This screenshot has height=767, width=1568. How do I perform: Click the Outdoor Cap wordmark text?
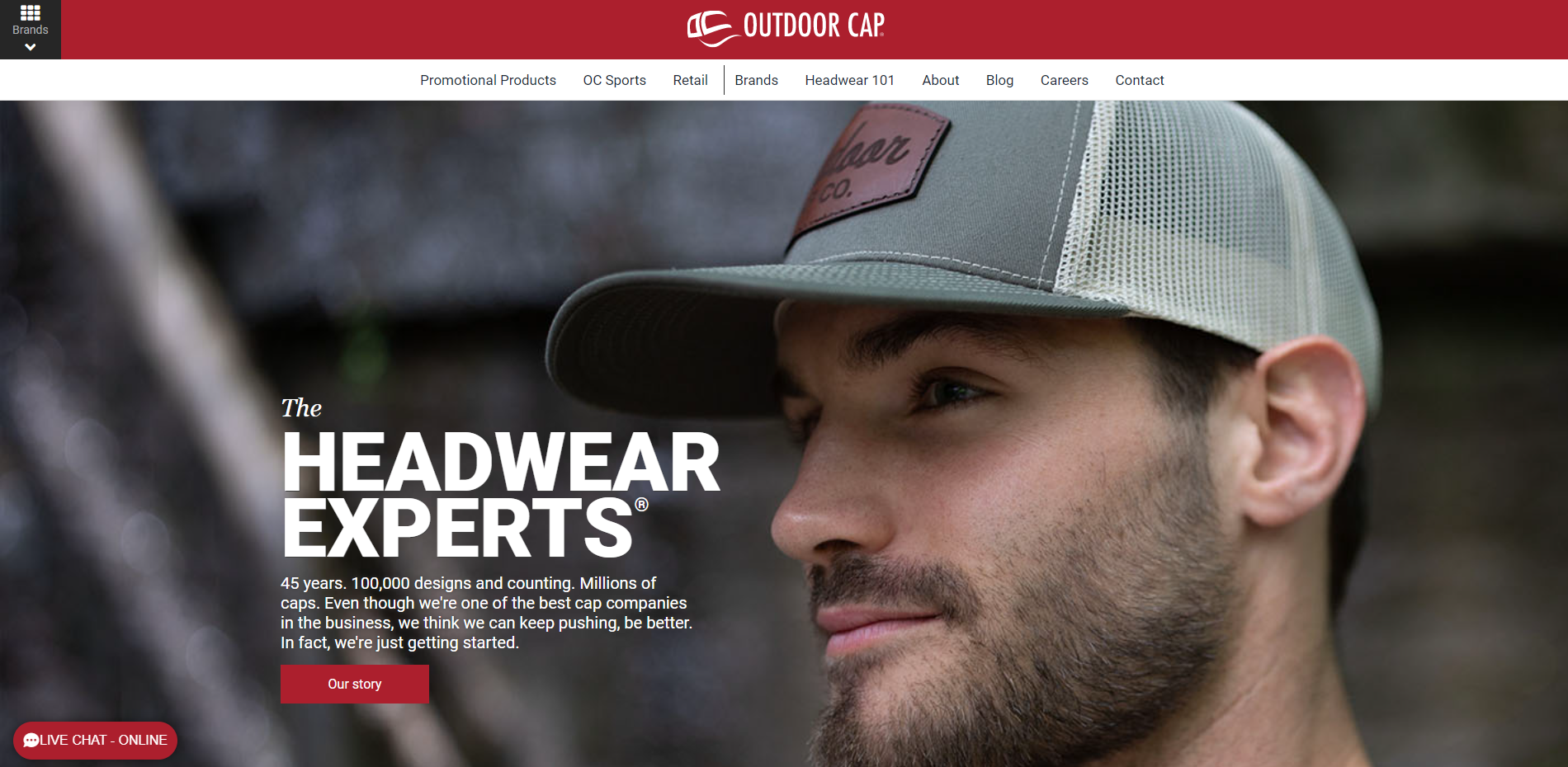814,26
